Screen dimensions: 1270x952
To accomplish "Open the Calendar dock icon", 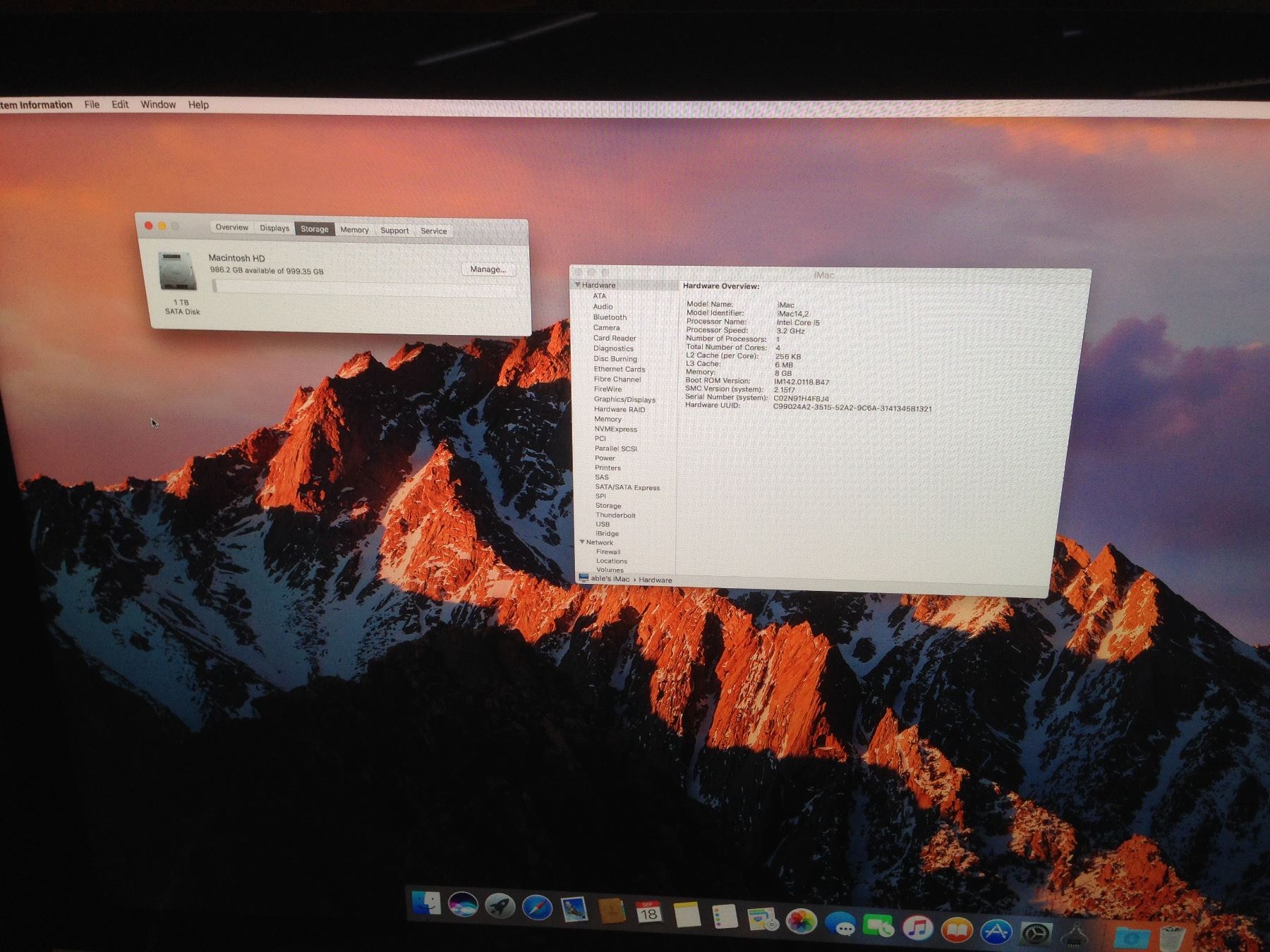I will pyautogui.click(x=648, y=913).
